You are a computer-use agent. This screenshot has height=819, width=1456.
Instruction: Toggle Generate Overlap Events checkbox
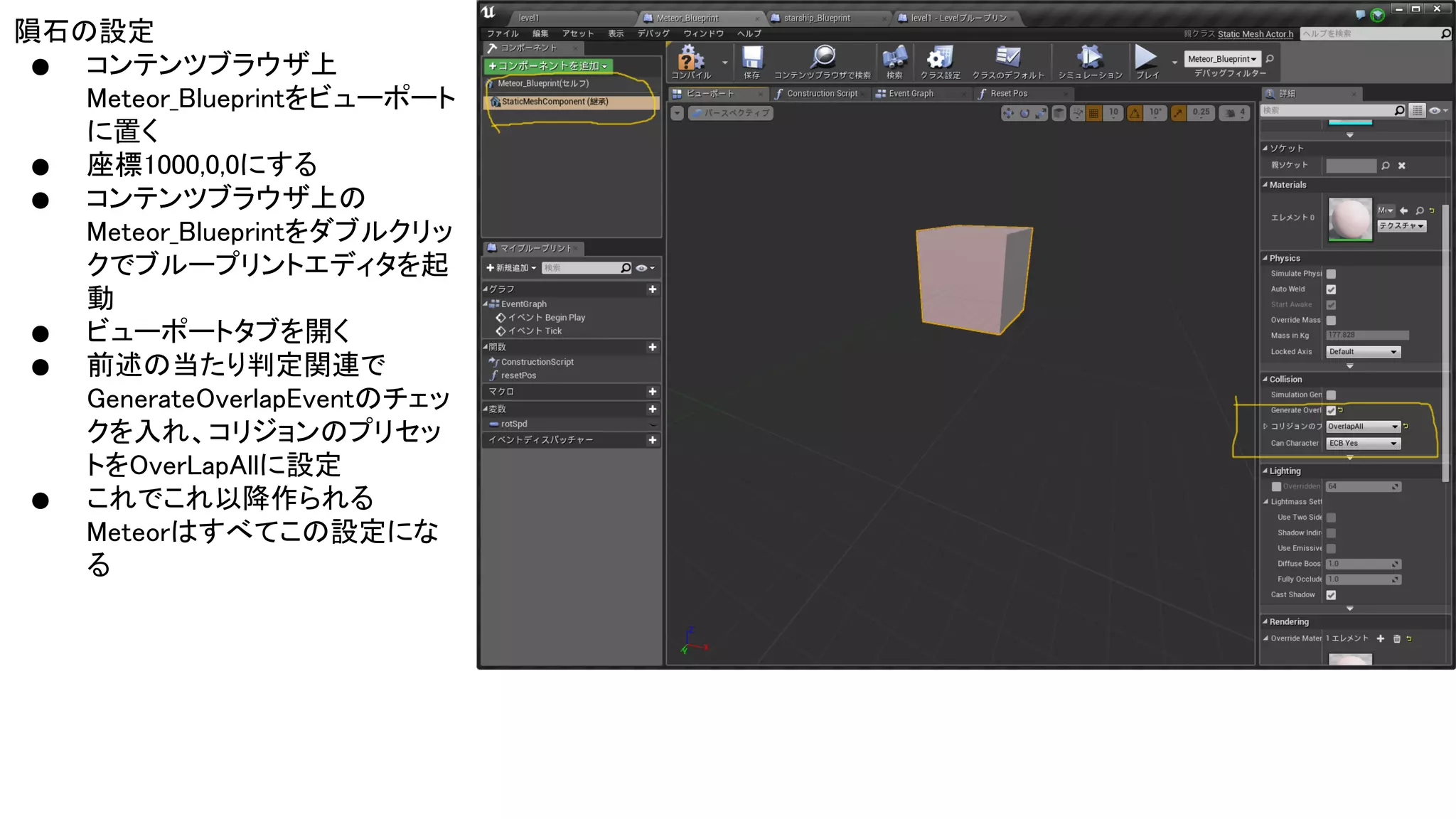pyautogui.click(x=1331, y=411)
